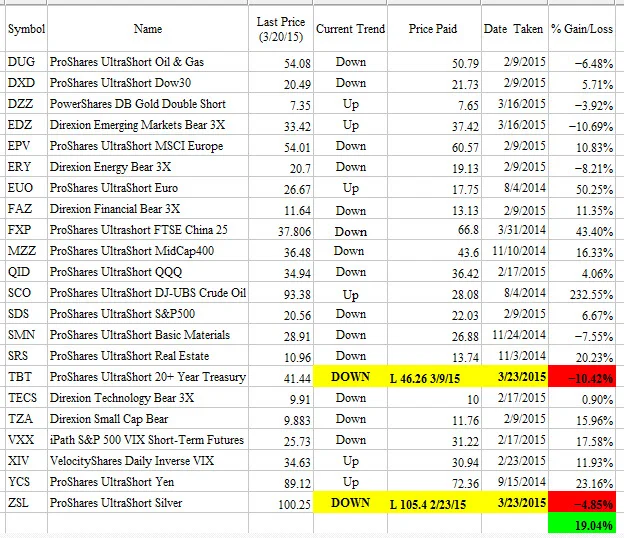Click the 50.25% gain cell

[x=582, y=188]
